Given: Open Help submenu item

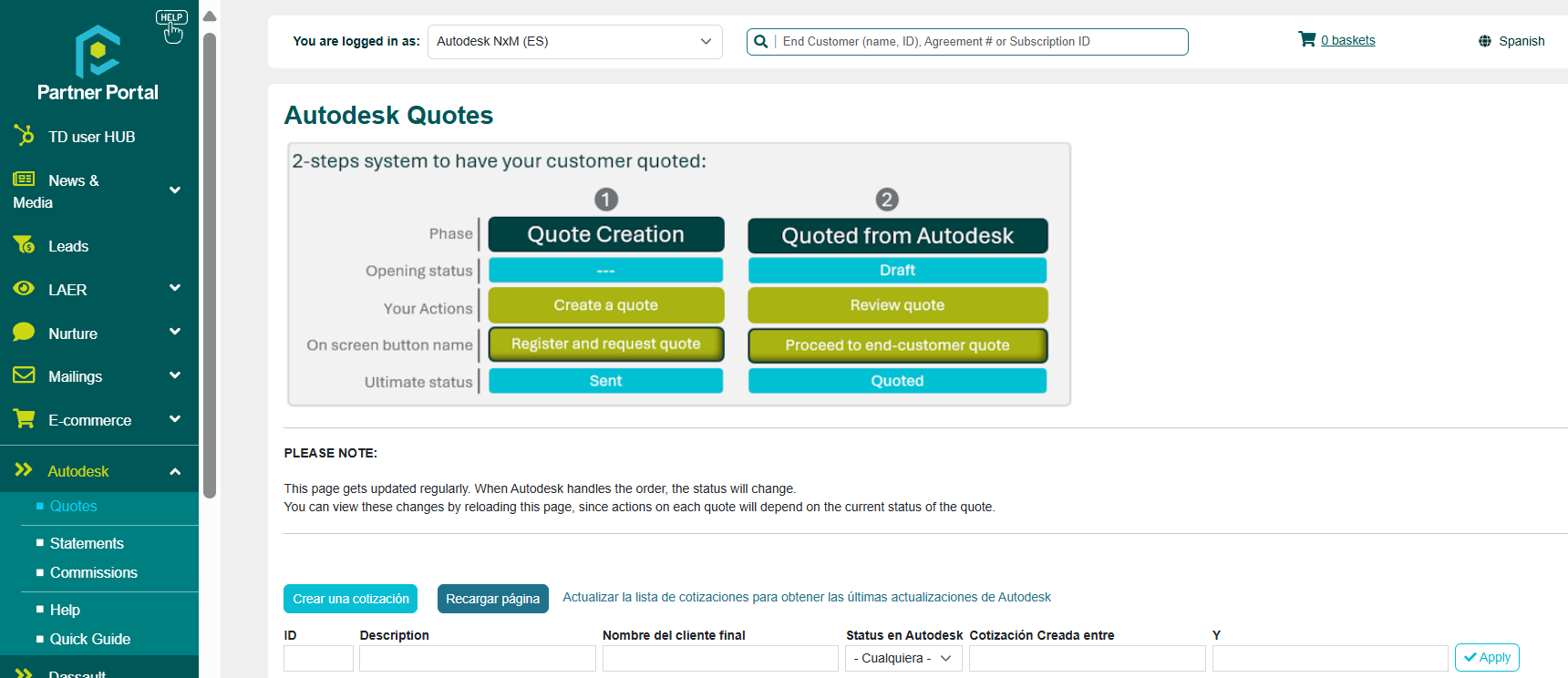Looking at the screenshot, I should [65, 610].
